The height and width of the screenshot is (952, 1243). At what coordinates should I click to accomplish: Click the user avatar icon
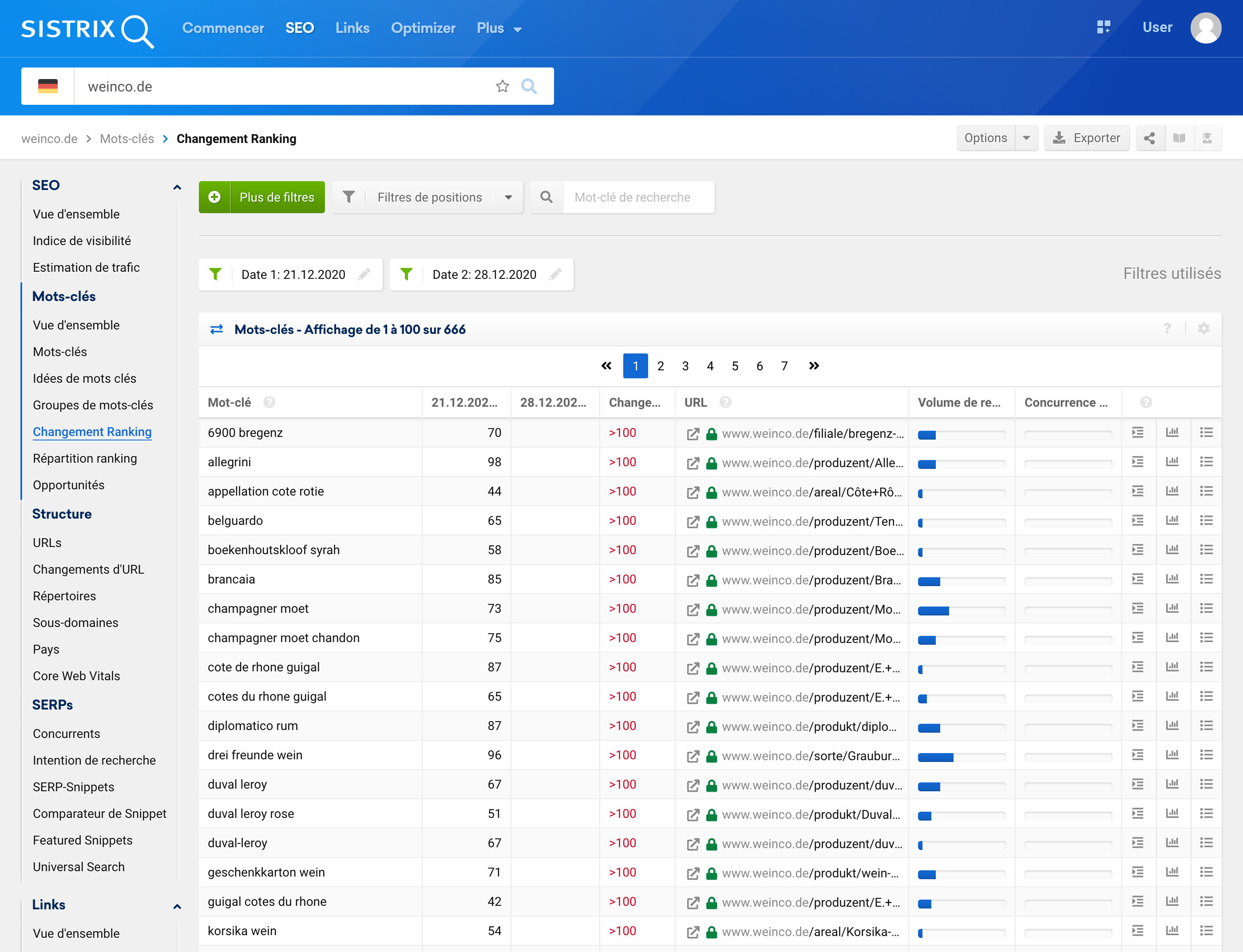click(x=1206, y=28)
